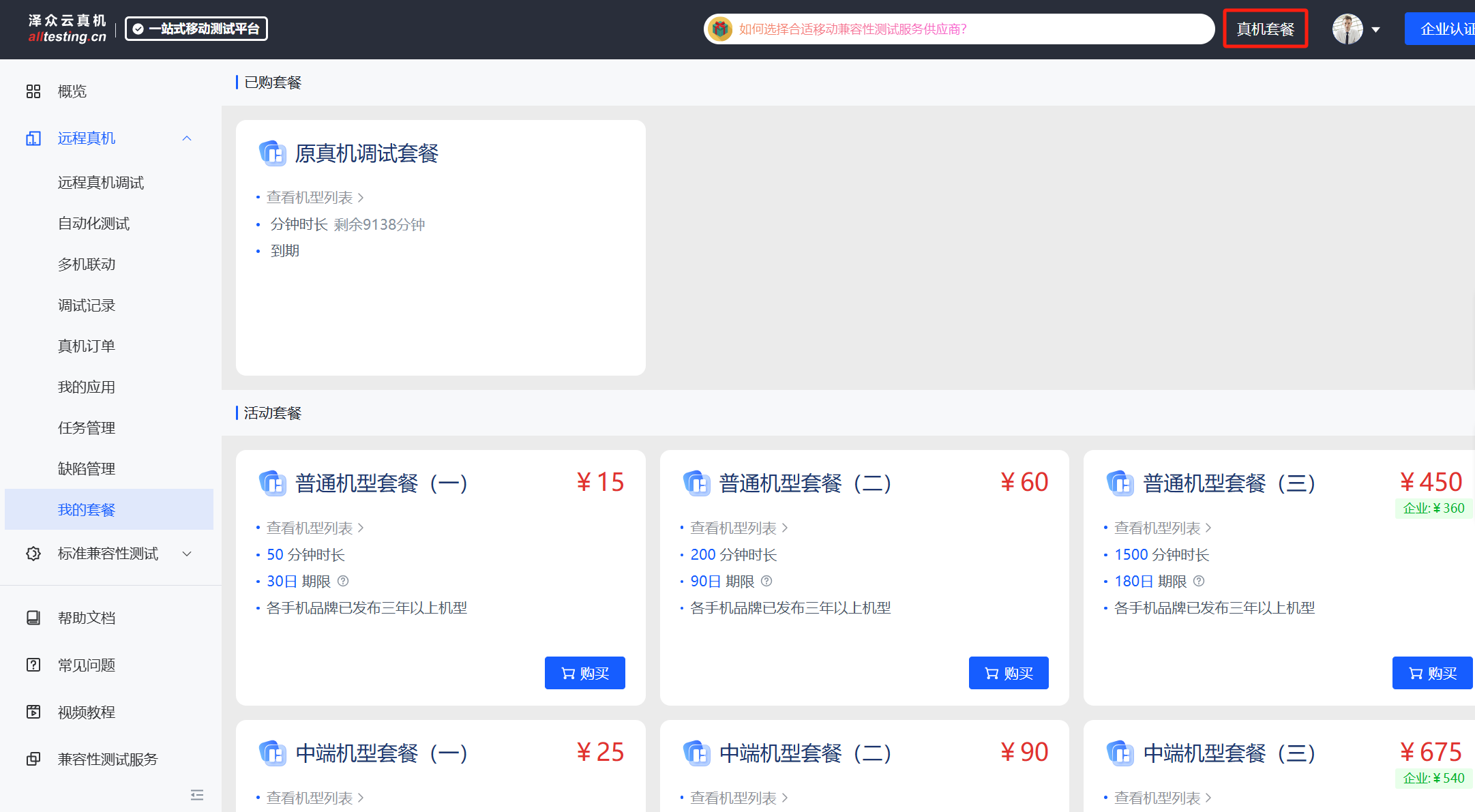Open the dropdown arrow beside avatar

pos(1376,30)
